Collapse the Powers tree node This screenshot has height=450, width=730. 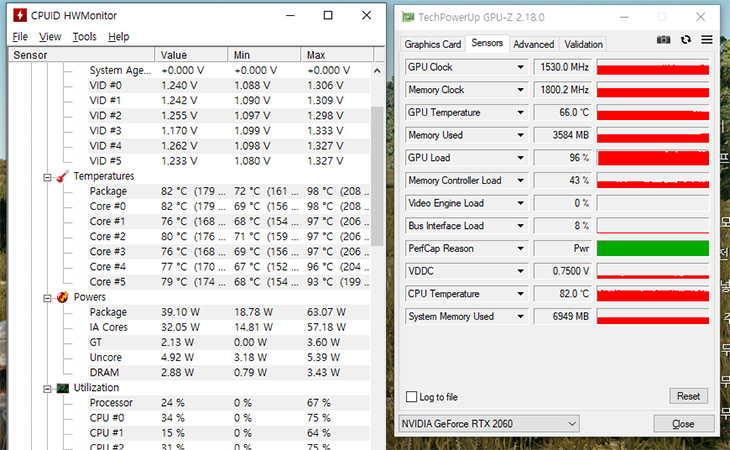tap(47, 298)
